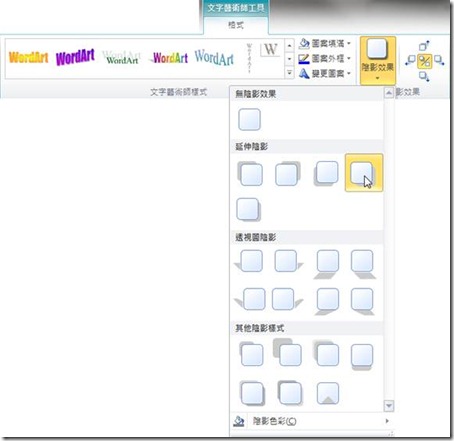Click the 文字藝術師工具 contextual tab header

236,8
